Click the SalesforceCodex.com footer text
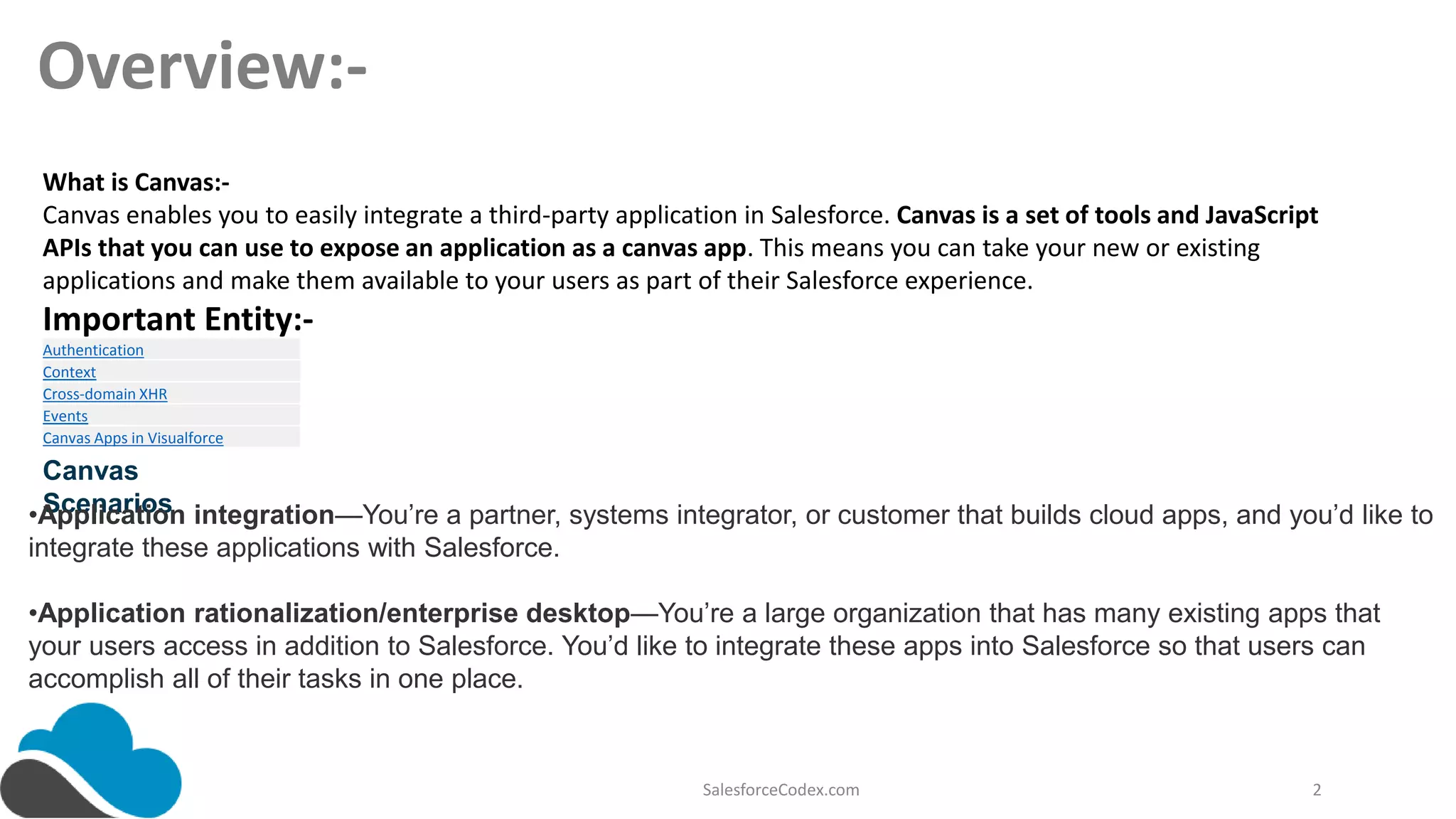Screen dimensions: 1456x819 click(x=781, y=790)
